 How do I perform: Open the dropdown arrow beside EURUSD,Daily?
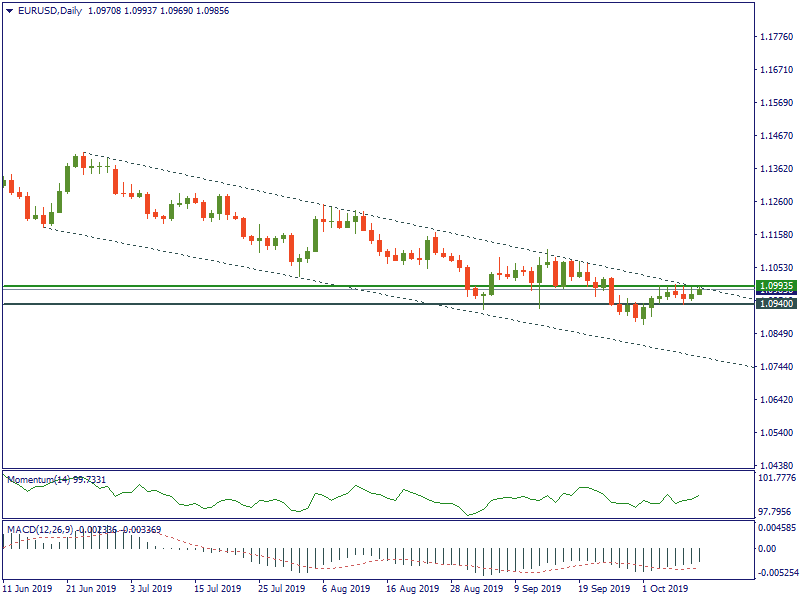click(x=9, y=11)
